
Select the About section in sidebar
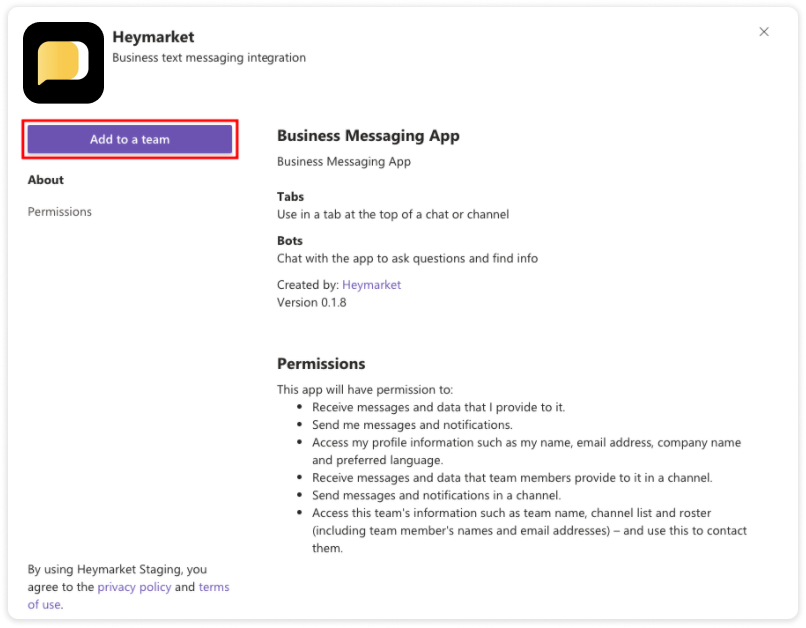46,180
